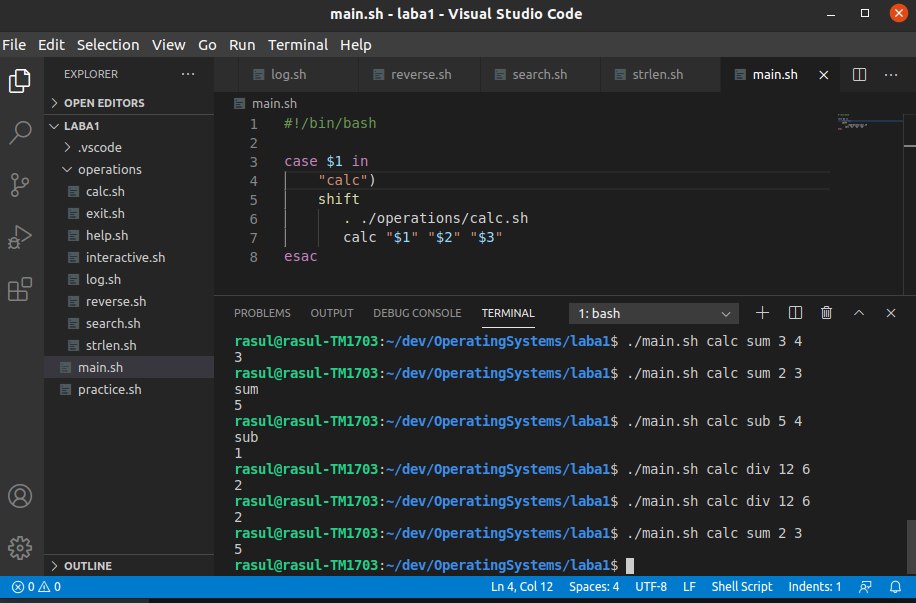916x603 pixels.
Task: Switch to the reverse.sh editor tab
Action: 419,75
